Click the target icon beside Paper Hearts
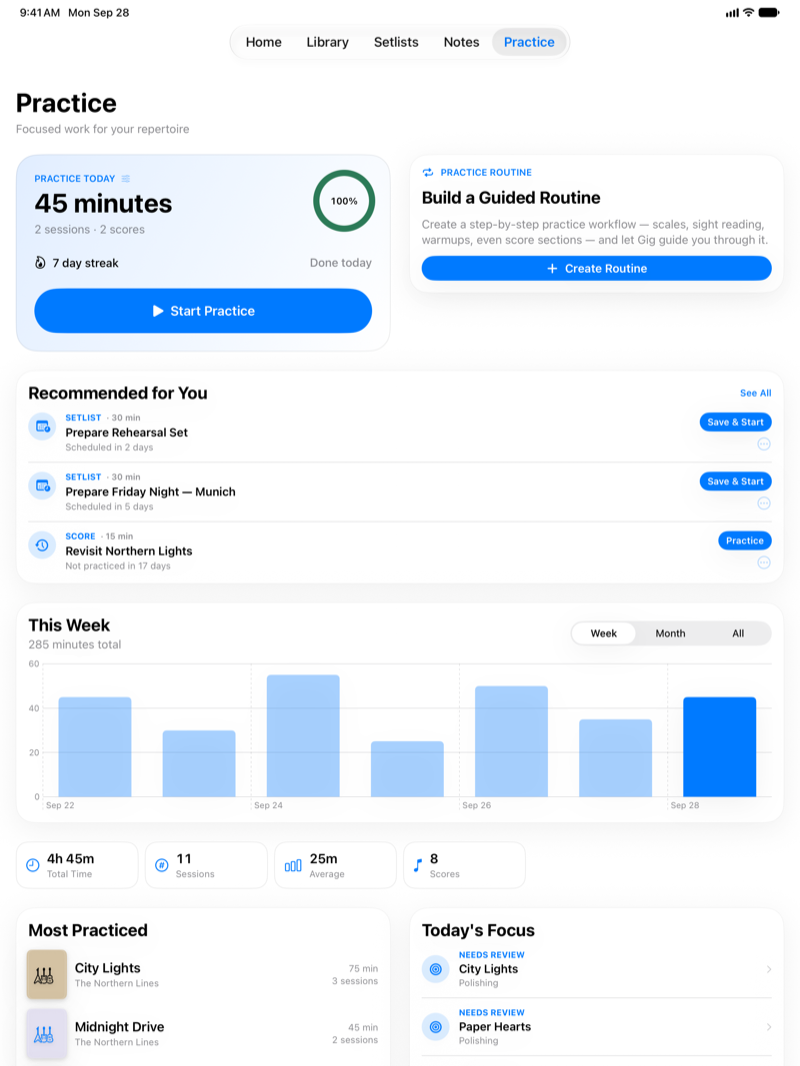Screen dimensions: 800x1066 click(436, 1027)
